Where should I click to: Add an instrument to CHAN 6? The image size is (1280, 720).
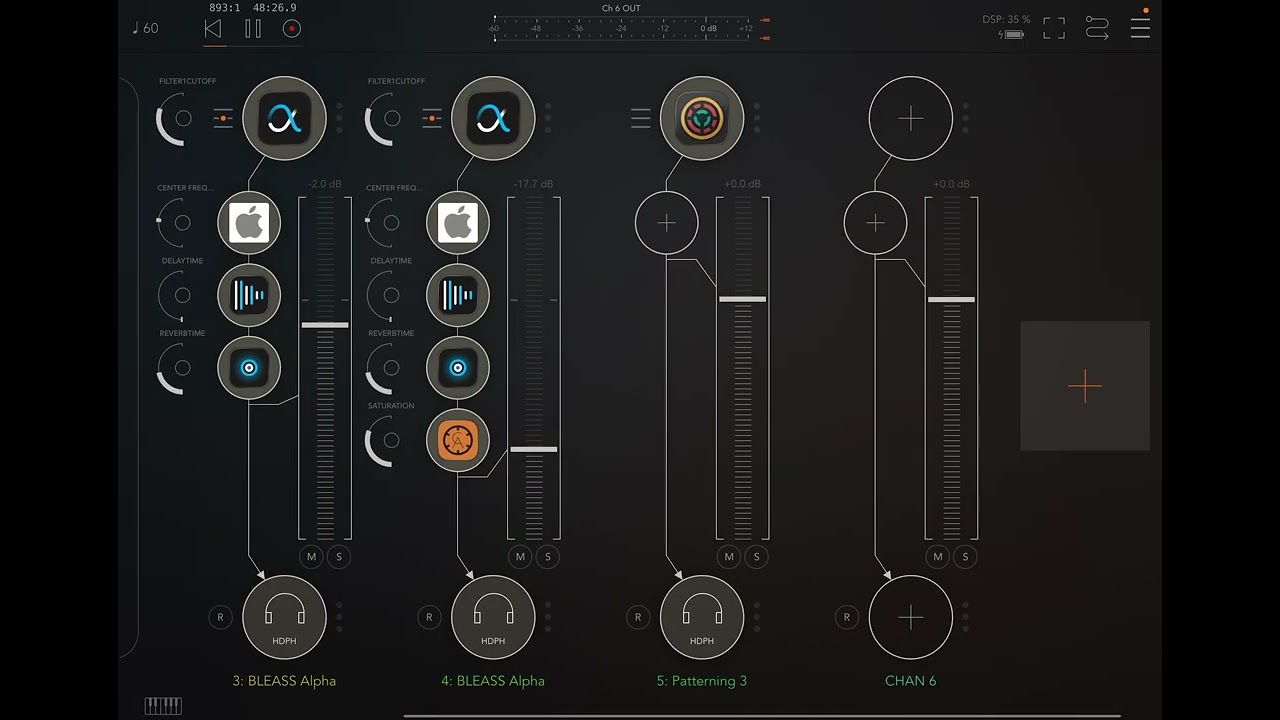click(x=911, y=119)
